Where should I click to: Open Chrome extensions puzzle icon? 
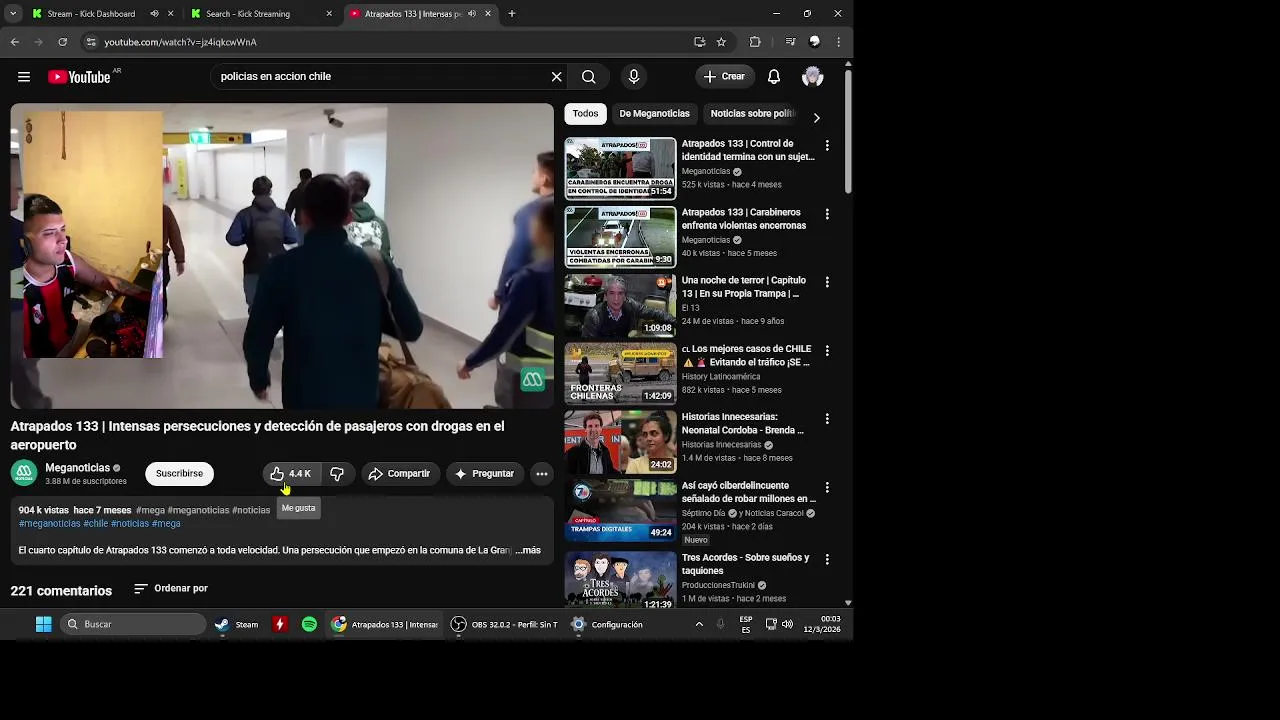click(755, 42)
